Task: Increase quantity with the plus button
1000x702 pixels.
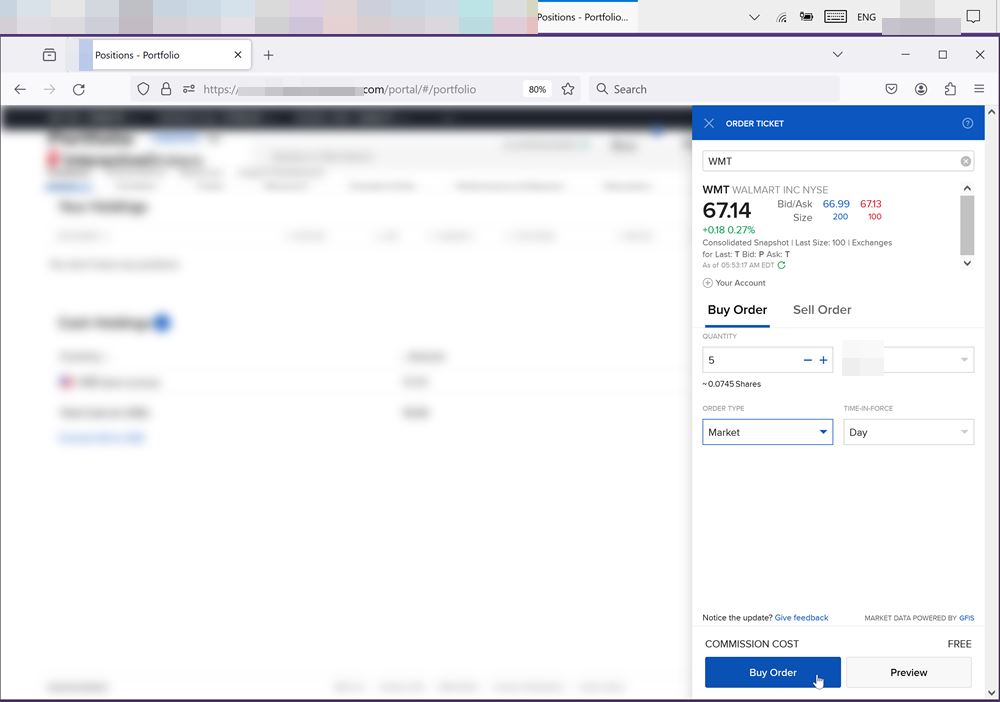Action: (823, 360)
